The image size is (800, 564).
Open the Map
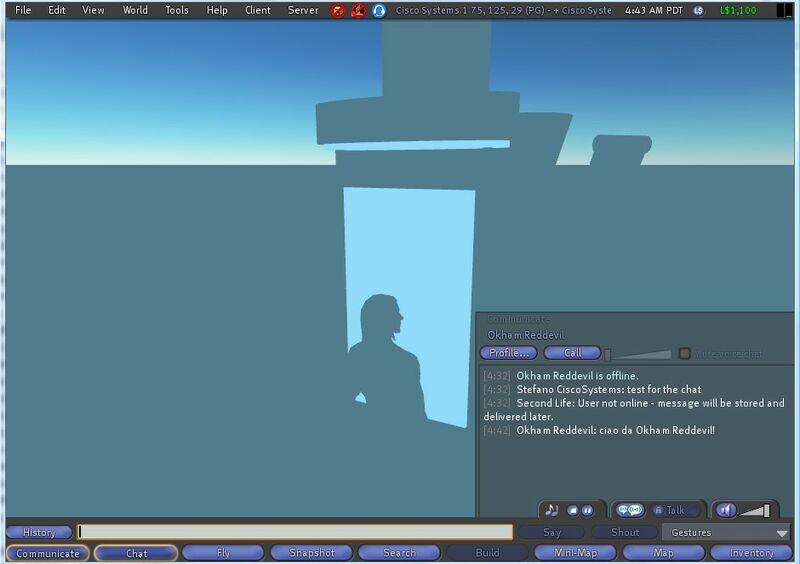tap(664, 553)
